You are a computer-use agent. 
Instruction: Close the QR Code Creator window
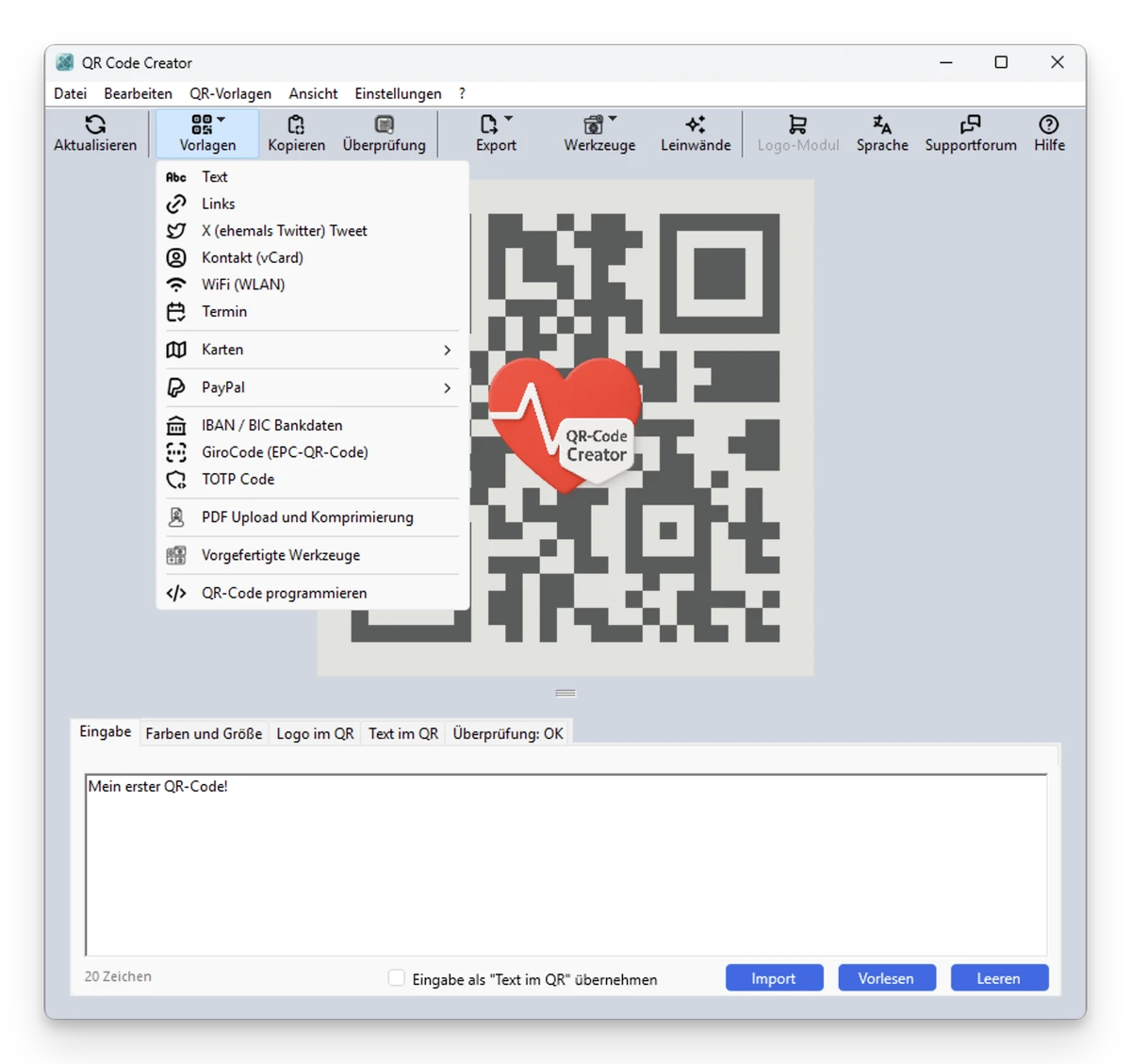coord(1057,62)
